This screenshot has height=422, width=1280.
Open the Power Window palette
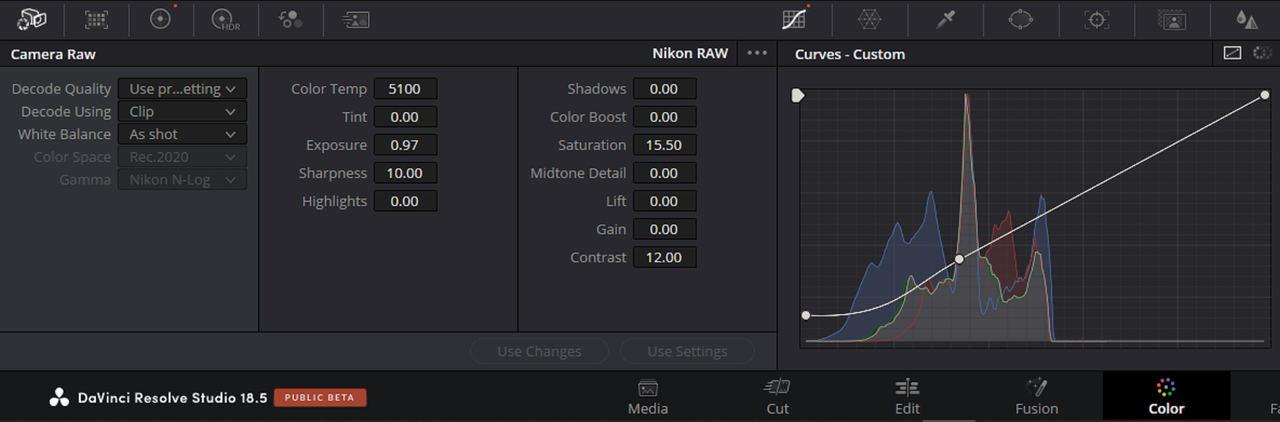tap(1020, 19)
